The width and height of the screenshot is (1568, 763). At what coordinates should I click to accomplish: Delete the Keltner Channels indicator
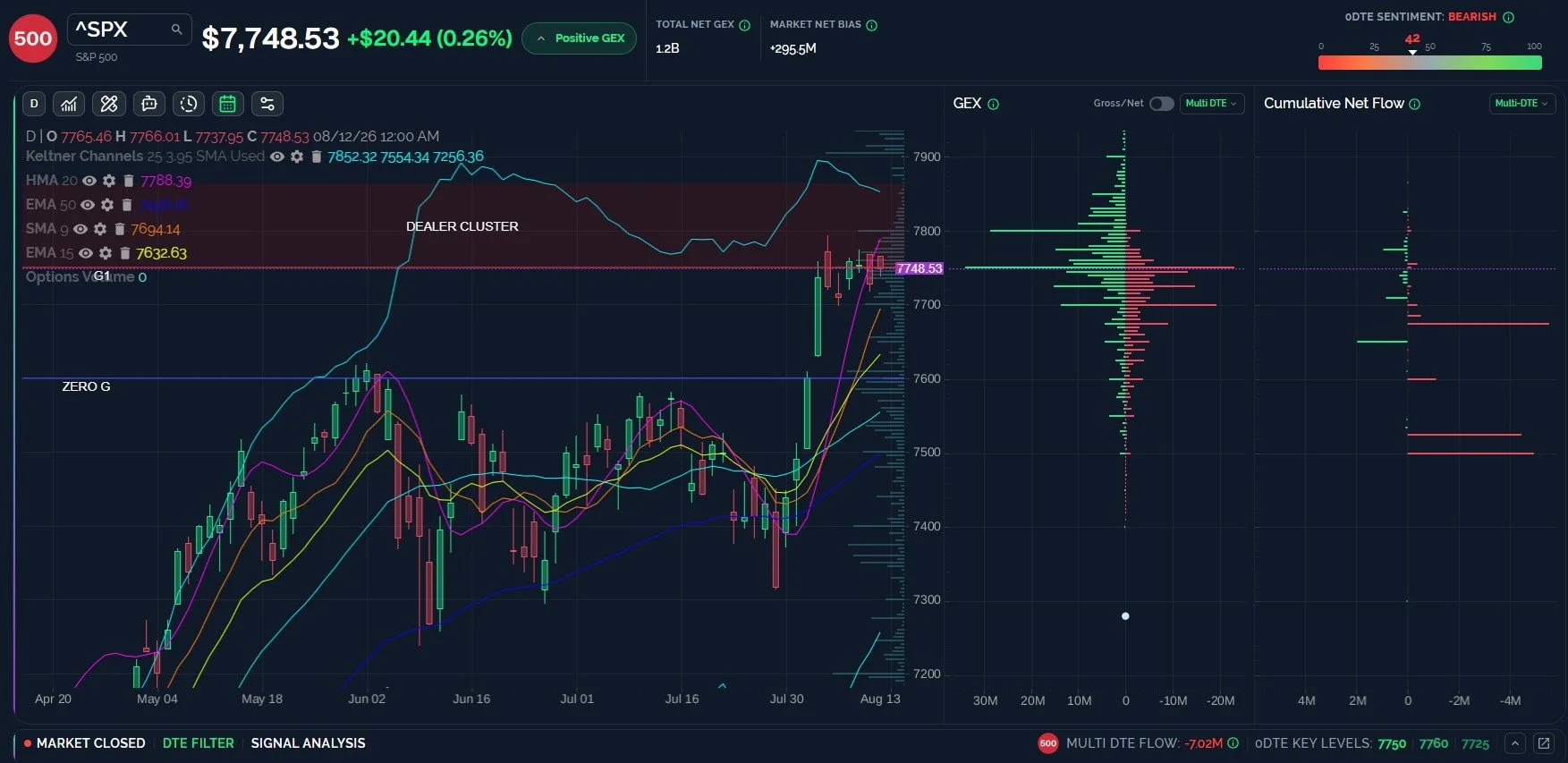tap(316, 157)
